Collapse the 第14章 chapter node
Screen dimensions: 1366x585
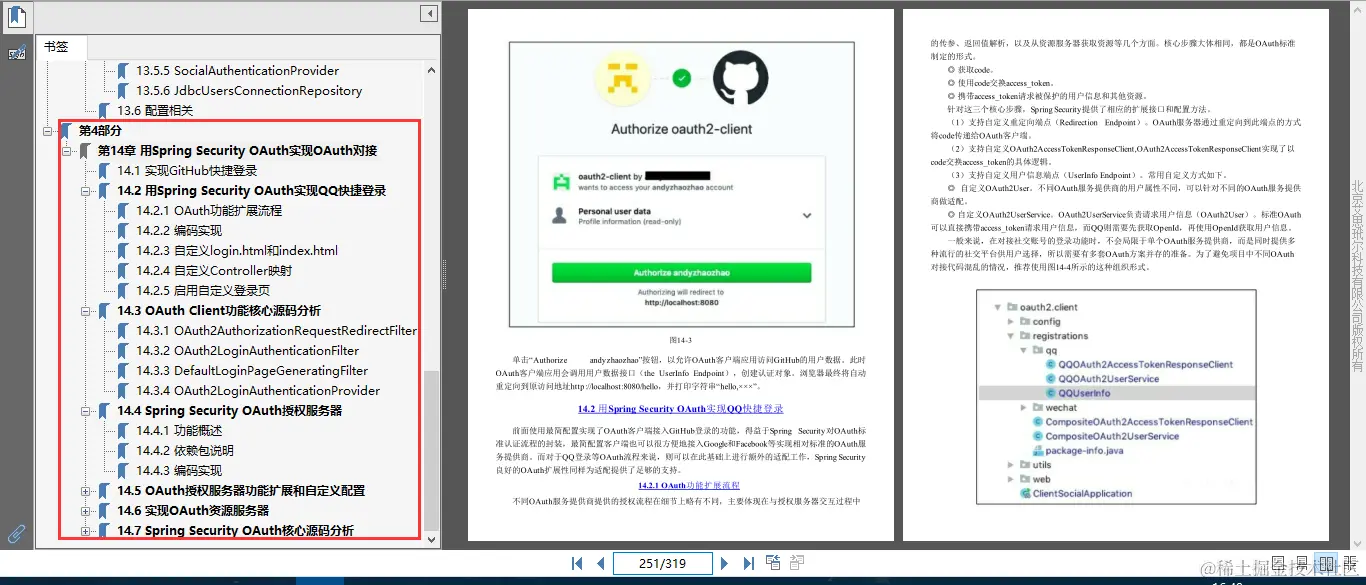pos(65,150)
